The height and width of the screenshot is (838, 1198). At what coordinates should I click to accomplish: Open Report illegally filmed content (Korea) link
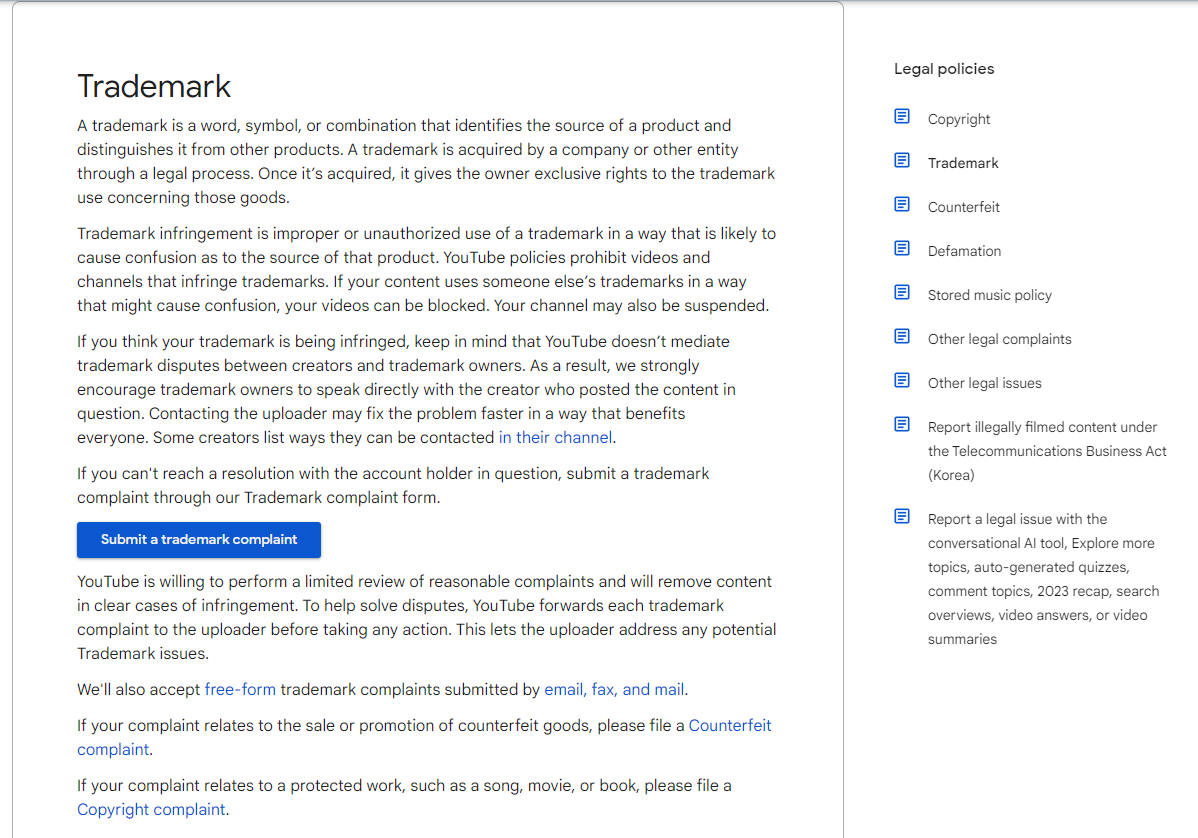point(1047,451)
